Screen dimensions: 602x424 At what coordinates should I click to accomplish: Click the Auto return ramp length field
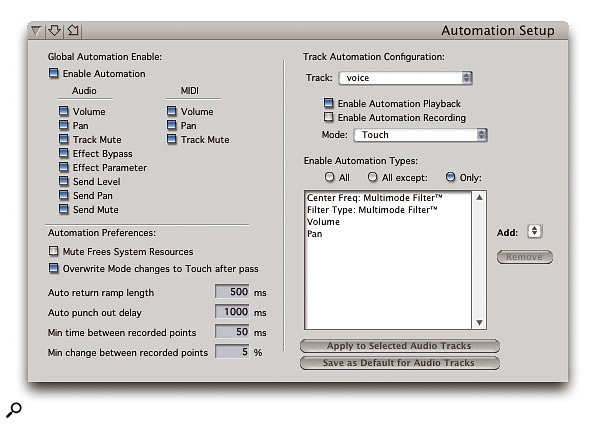click(x=232, y=292)
